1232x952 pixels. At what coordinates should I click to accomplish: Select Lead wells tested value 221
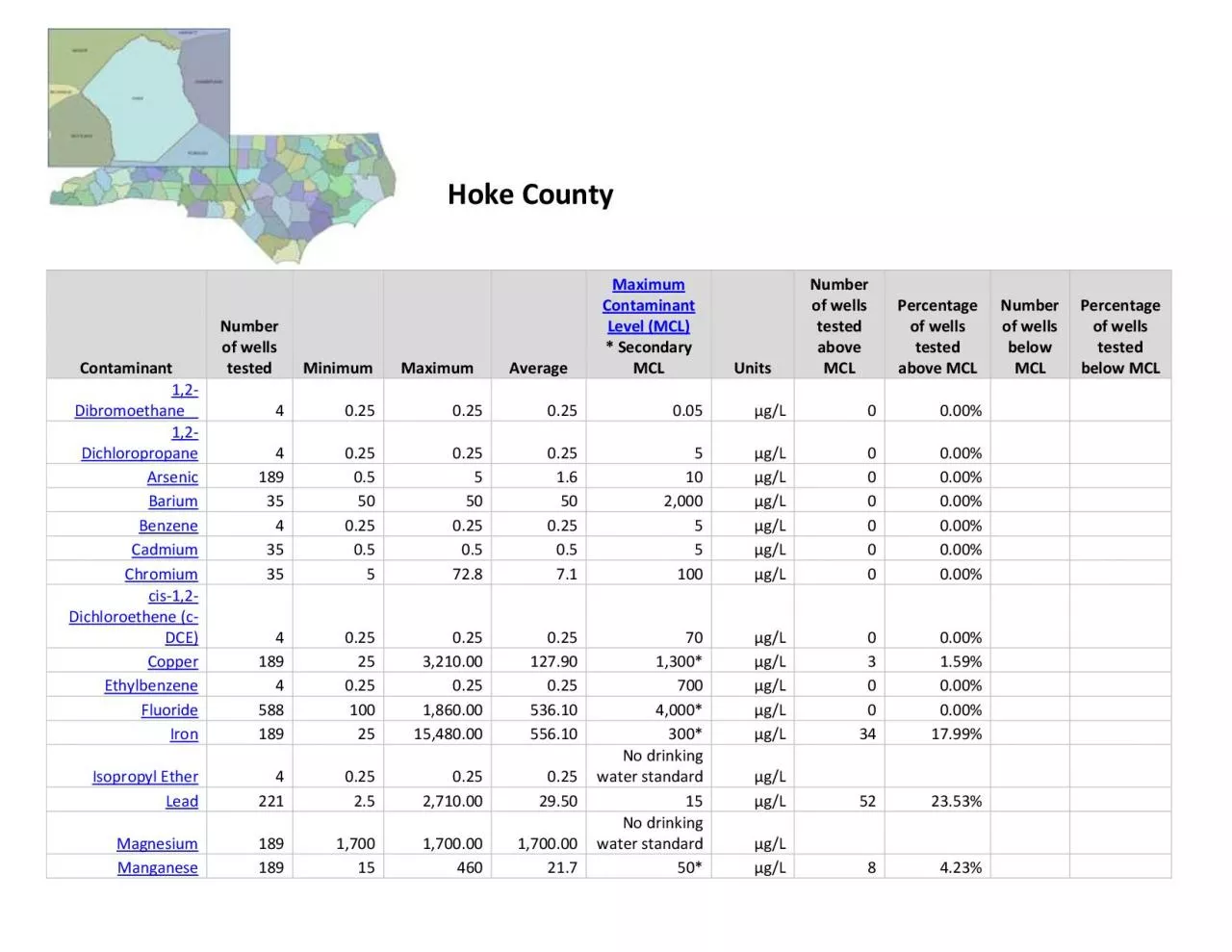pos(271,801)
